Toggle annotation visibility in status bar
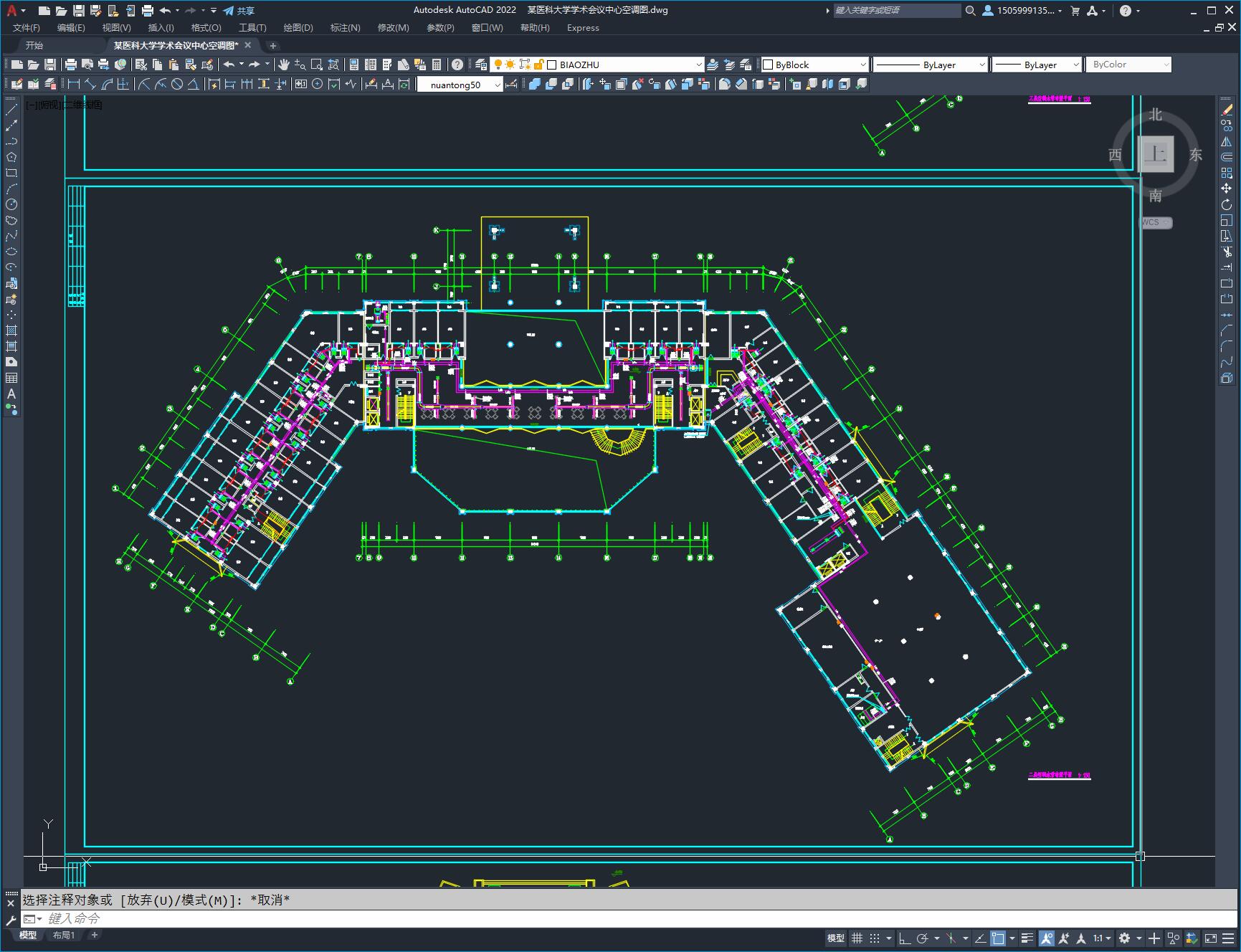Screen dimensions: 1241x952 (x=1047, y=938)
